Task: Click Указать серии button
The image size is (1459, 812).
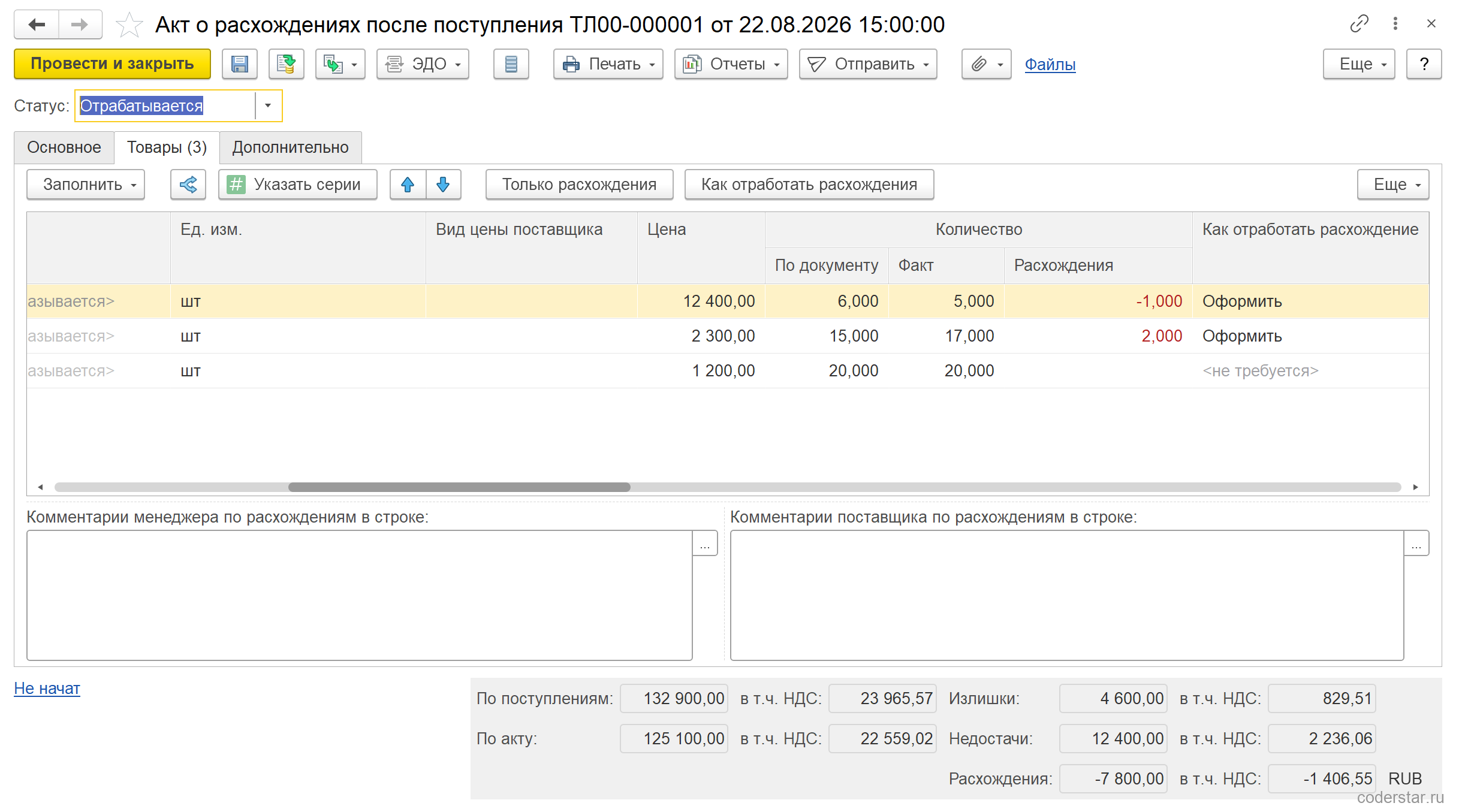Action: 298,185
